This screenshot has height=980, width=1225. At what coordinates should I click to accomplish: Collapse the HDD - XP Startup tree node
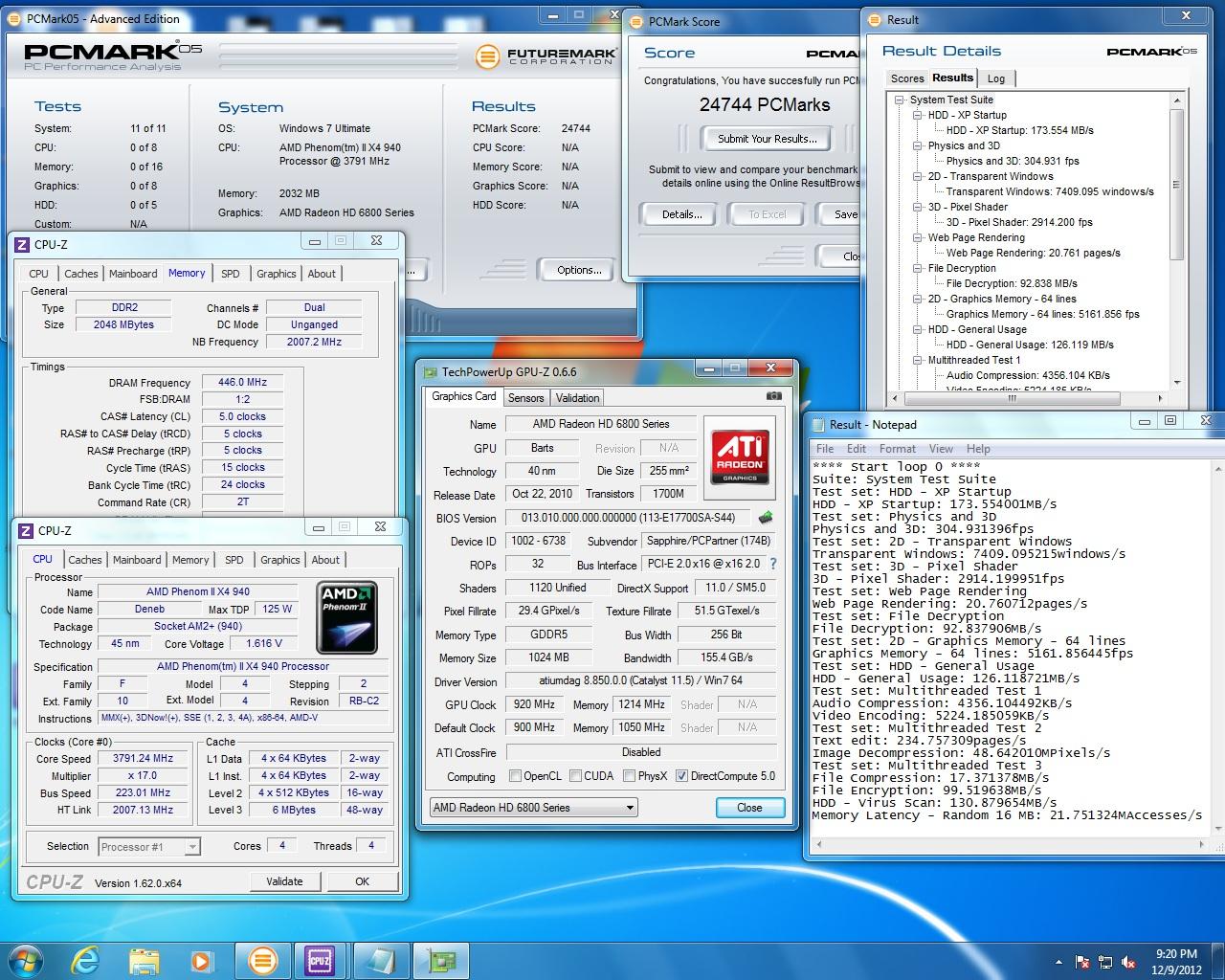(917, 115)
